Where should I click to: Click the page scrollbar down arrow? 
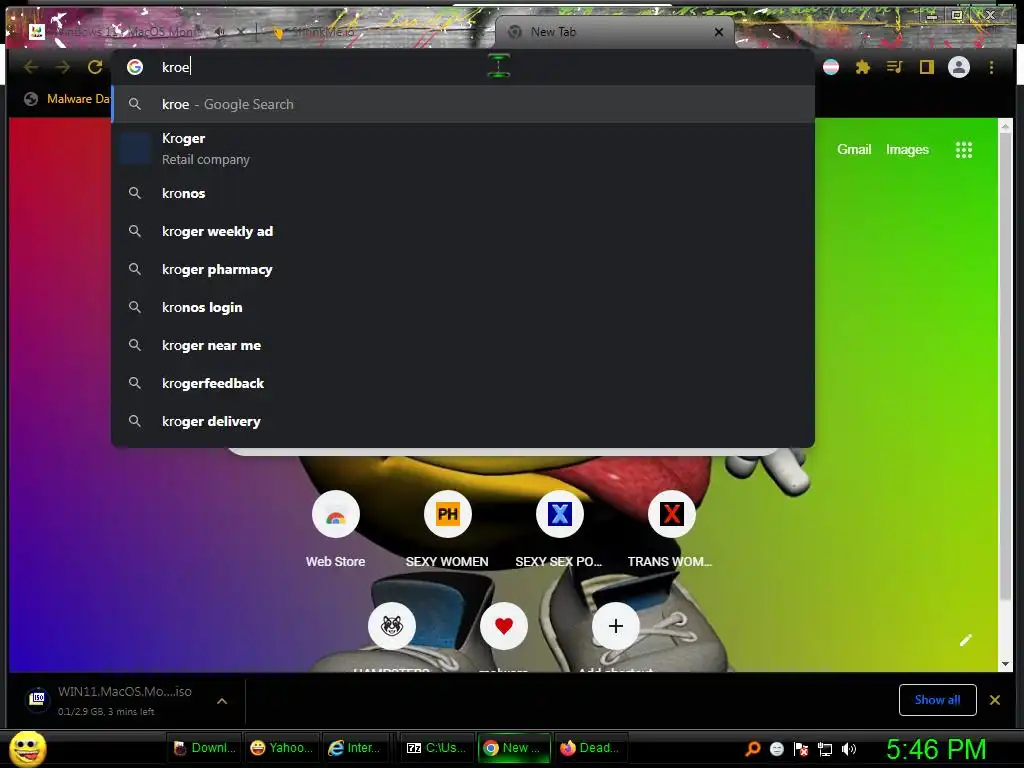pos(1005,664)
